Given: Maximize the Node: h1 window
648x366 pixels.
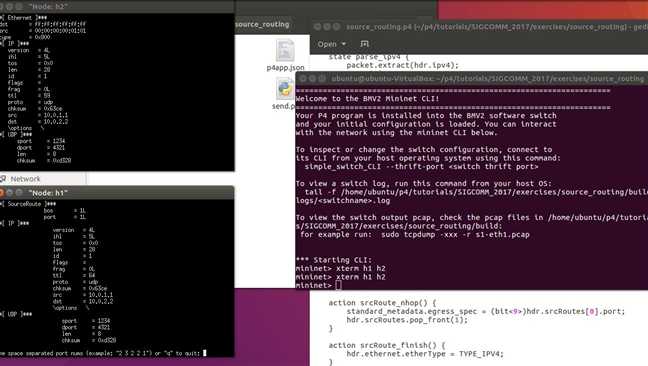Looking at the screenshot, I should 19,193.
